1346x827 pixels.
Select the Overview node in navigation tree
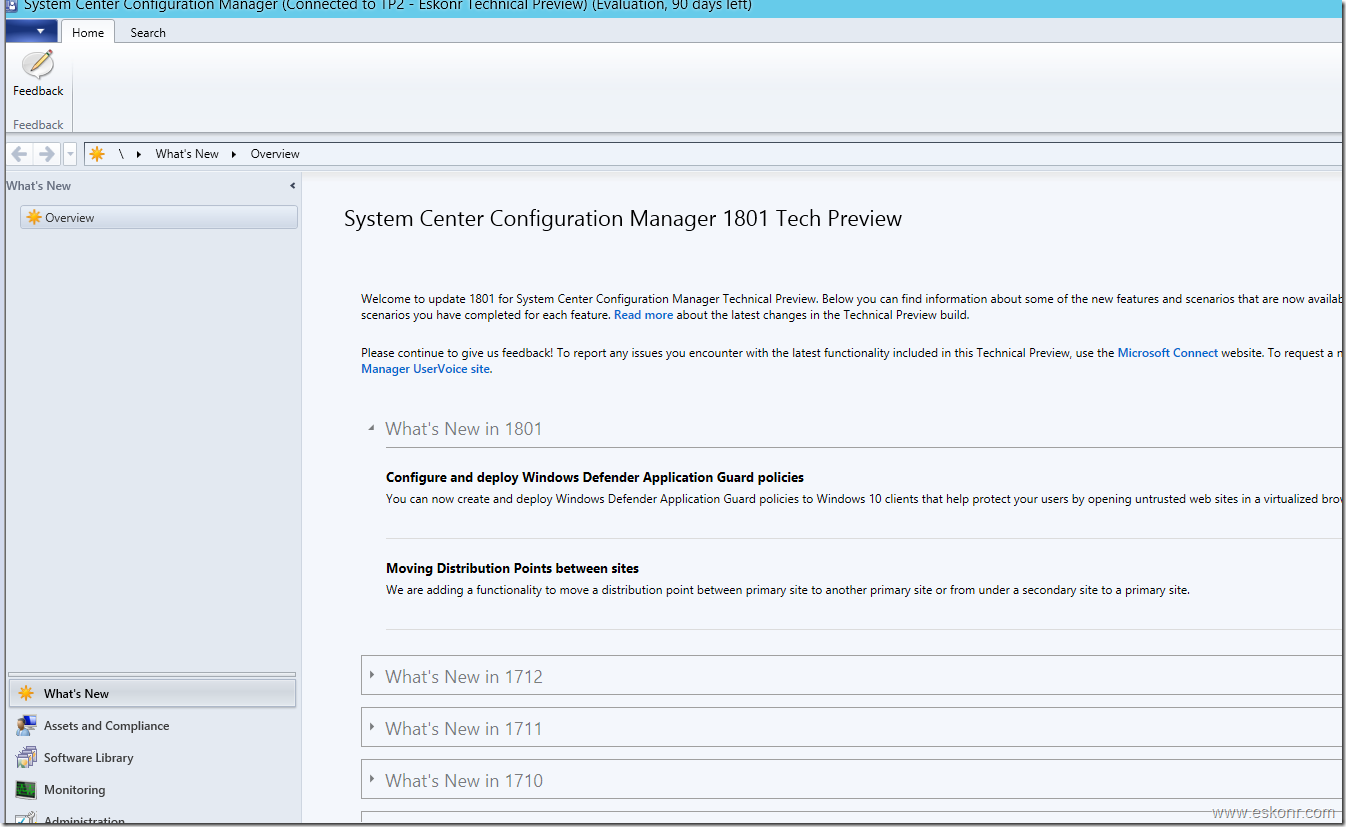click(159, 217)
